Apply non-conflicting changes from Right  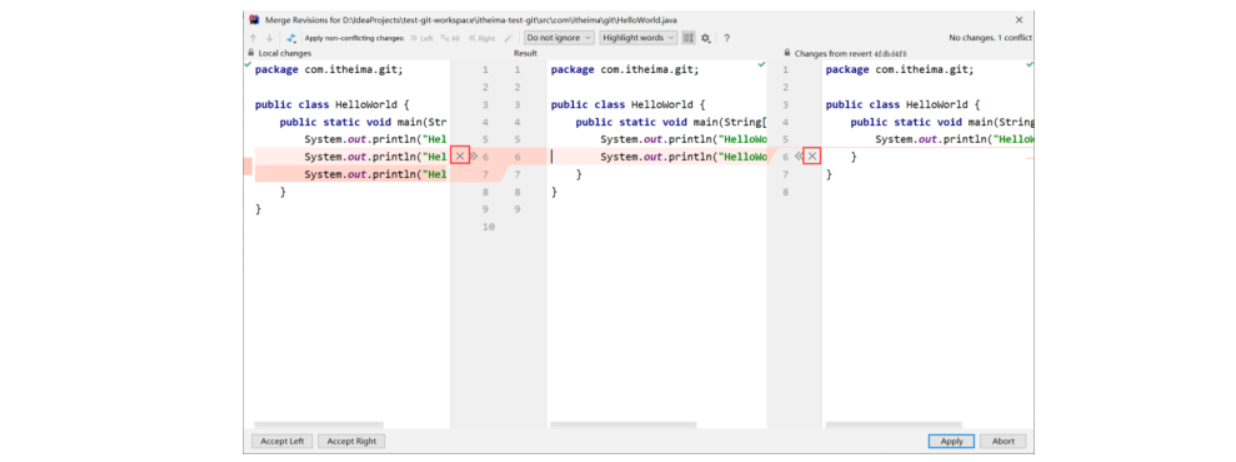click(x=482, y=38)
